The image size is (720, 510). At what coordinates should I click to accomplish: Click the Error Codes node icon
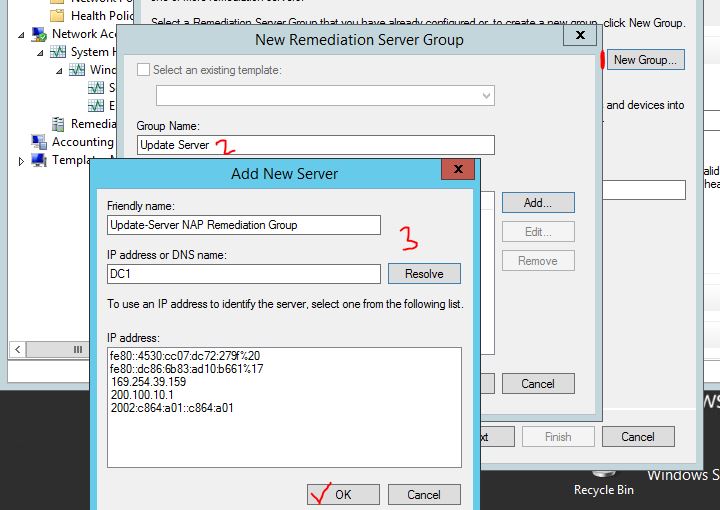[96, 106]
